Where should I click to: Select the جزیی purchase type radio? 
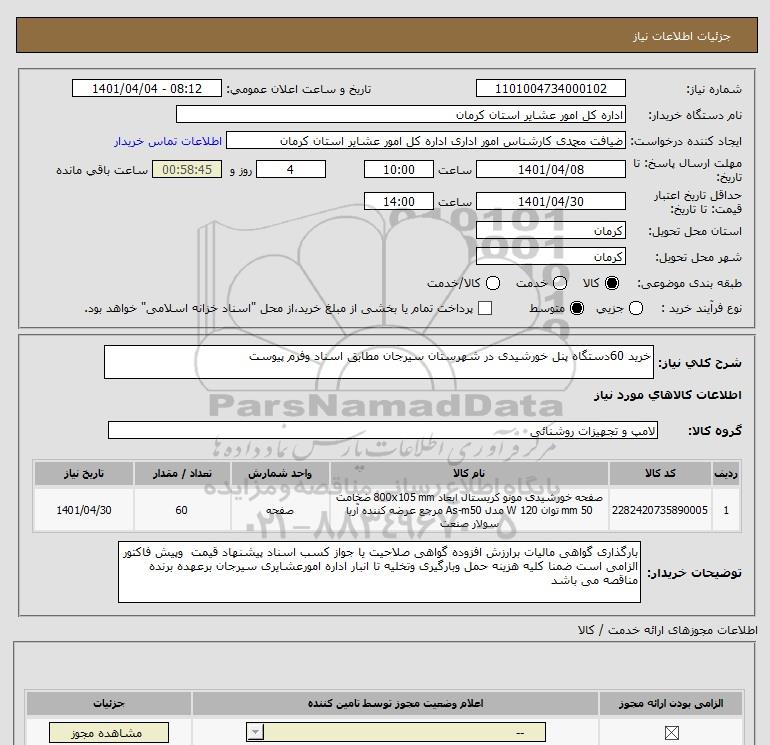636,308
